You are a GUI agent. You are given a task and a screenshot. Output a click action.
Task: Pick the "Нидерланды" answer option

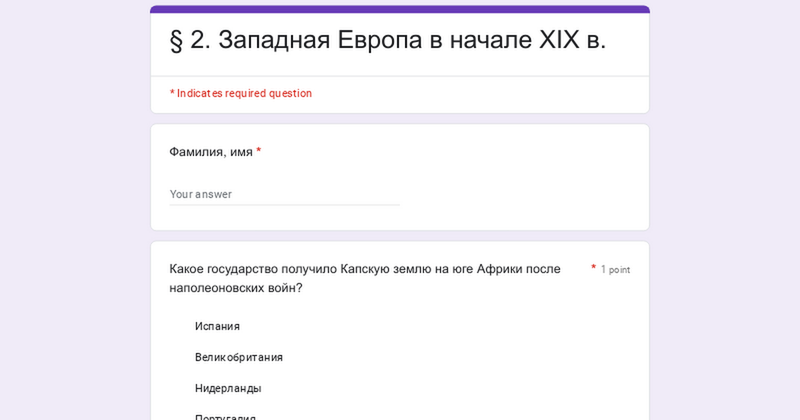[228, 388]
